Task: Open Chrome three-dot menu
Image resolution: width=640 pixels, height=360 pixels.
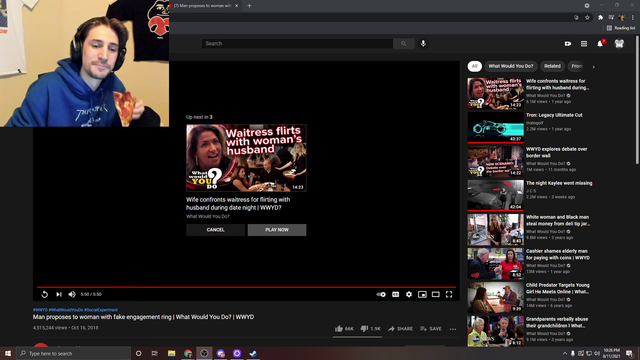Action: pos(633,18)
